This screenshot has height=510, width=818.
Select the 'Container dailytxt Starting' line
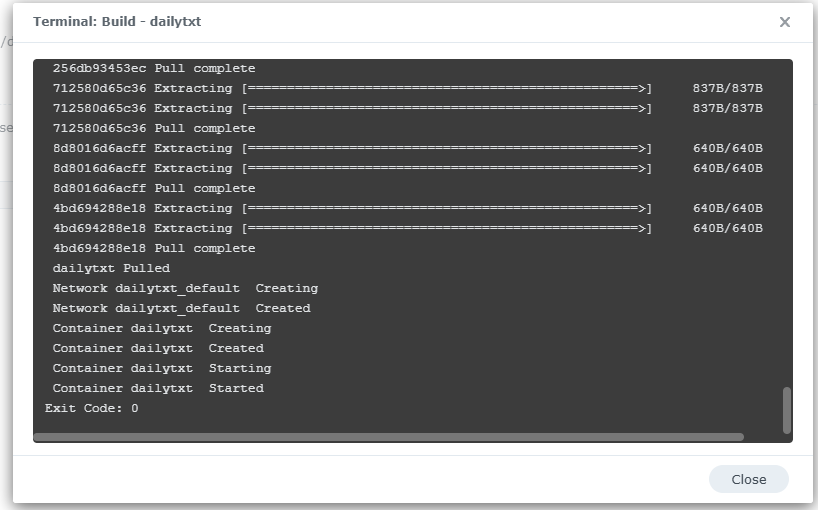158,368
